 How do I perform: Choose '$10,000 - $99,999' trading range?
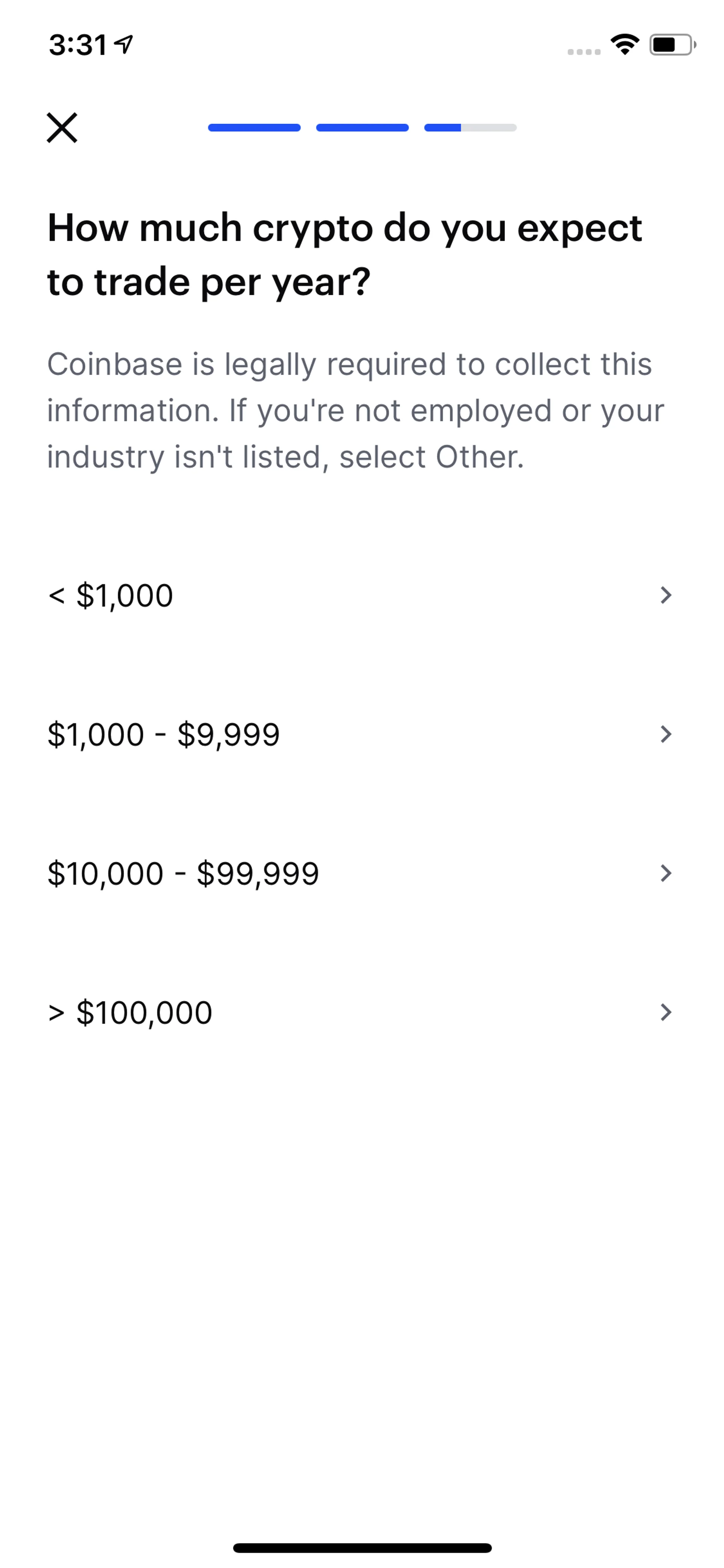(x=183, y=874)
